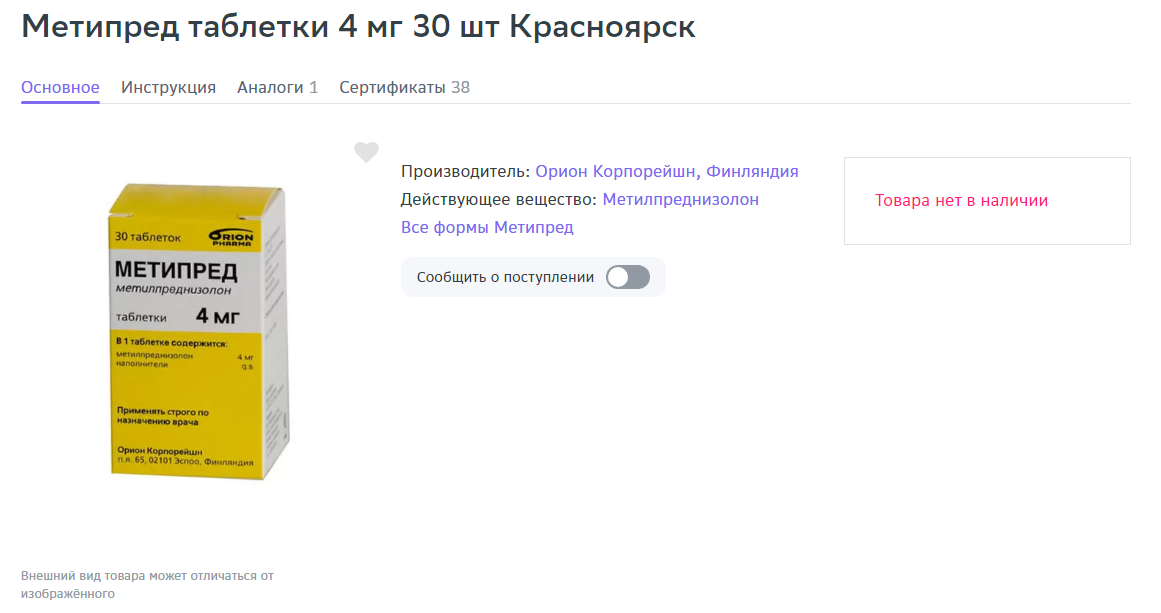Open the Аналоги tab
Viewport: 1161px width, 613px height.
tap(277, 87)
